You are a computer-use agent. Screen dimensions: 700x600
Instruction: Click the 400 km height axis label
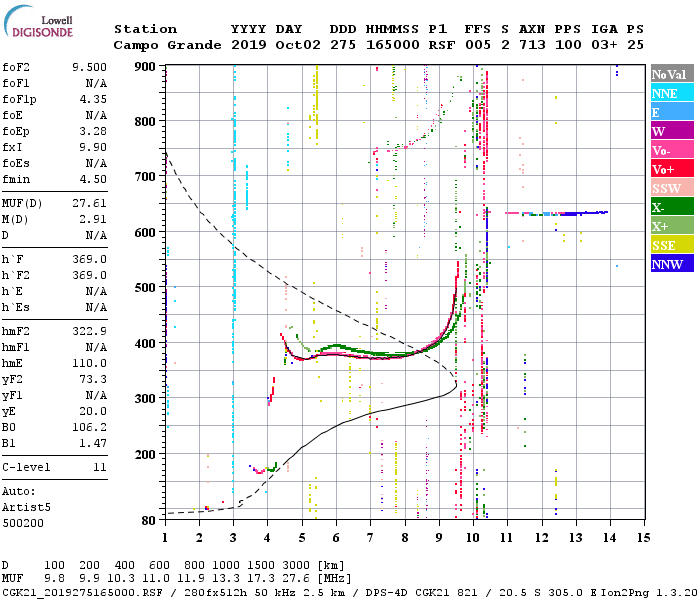[145, 343]
